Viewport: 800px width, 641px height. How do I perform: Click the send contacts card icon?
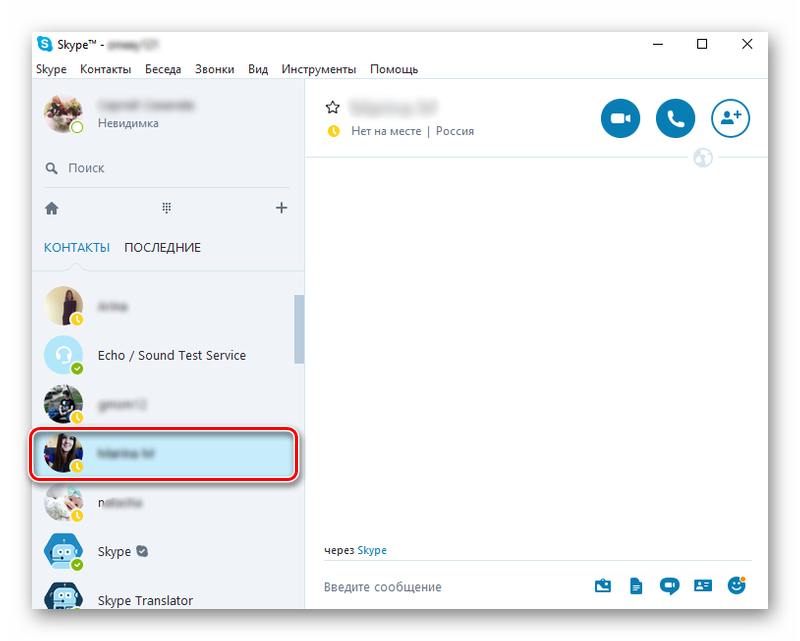pyautogui.click(x=703, y=586)
